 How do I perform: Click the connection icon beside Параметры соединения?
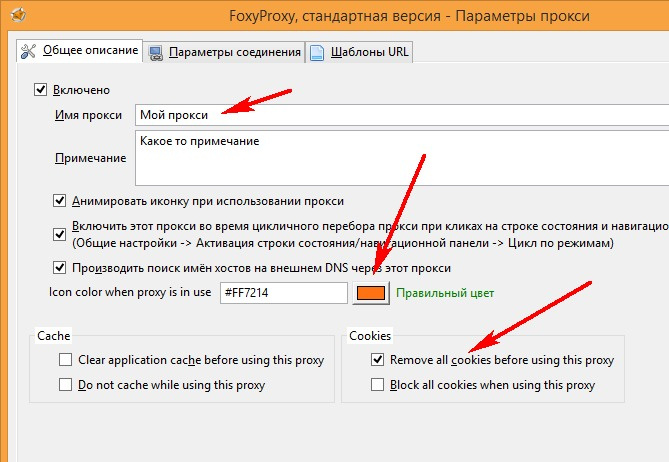pyautogui.click(x=156, y=52)
